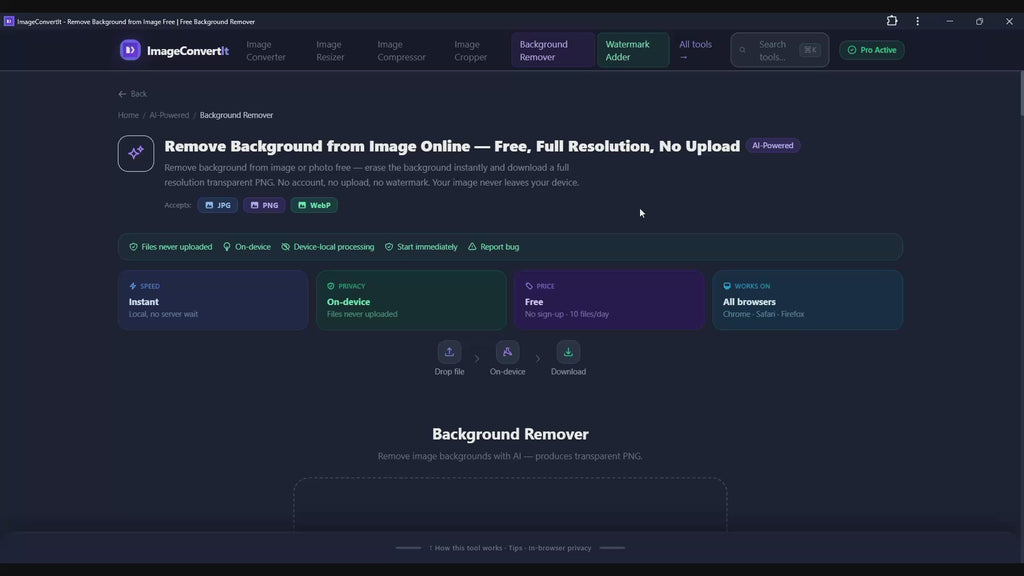1024x576 pixels.
Task: Click the Speed lightning bolt icon
Action: (133, 286)
